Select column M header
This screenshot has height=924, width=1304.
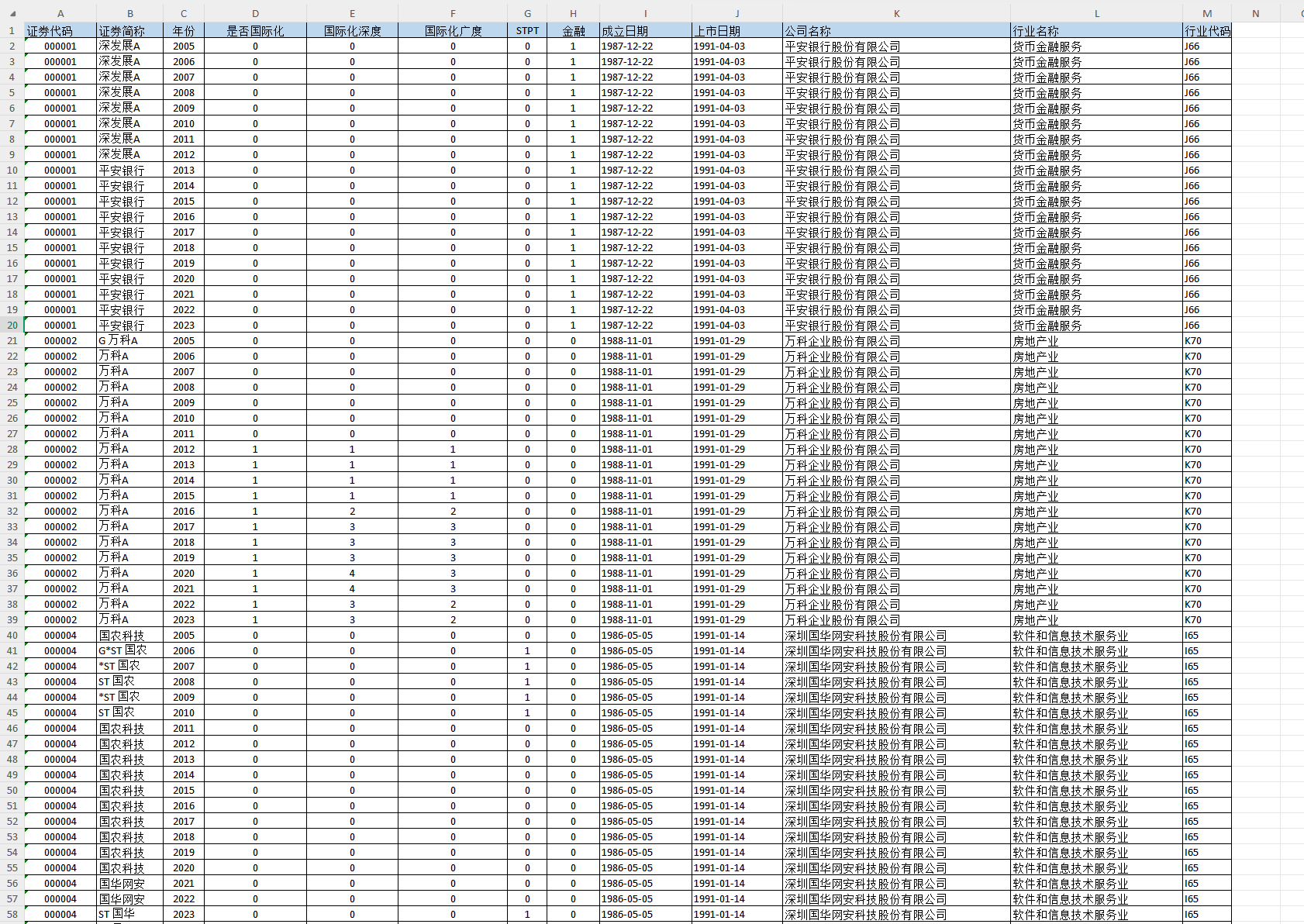tap(1207, 13)
